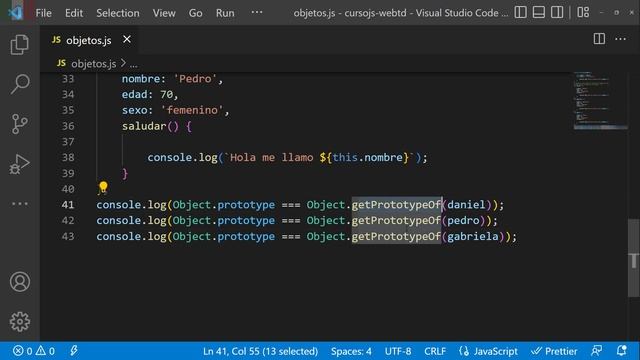The image size is (640, 360).
Task: Click 'gabriela' argument on line 43
Action: [x=473, y=236]
